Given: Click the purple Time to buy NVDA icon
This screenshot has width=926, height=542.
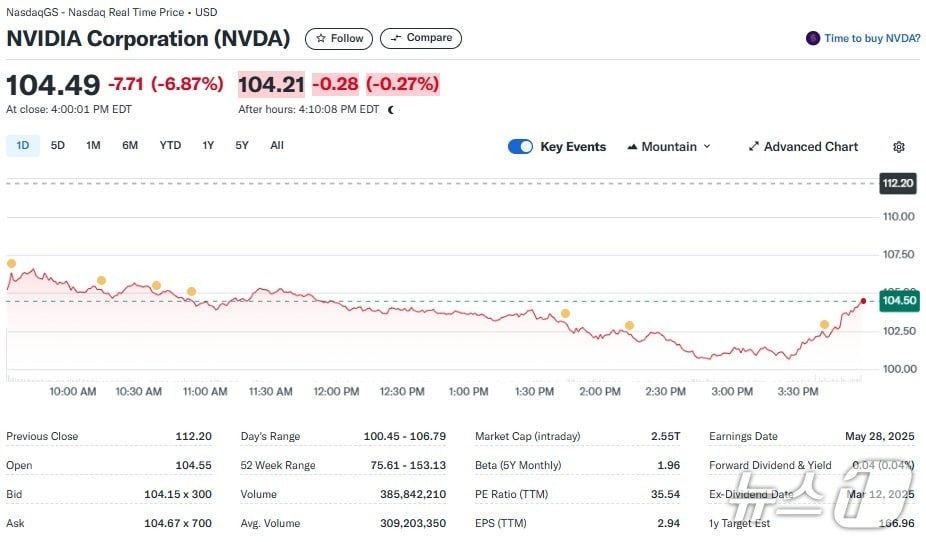Looking at the screenshot, I should point(813,38).
